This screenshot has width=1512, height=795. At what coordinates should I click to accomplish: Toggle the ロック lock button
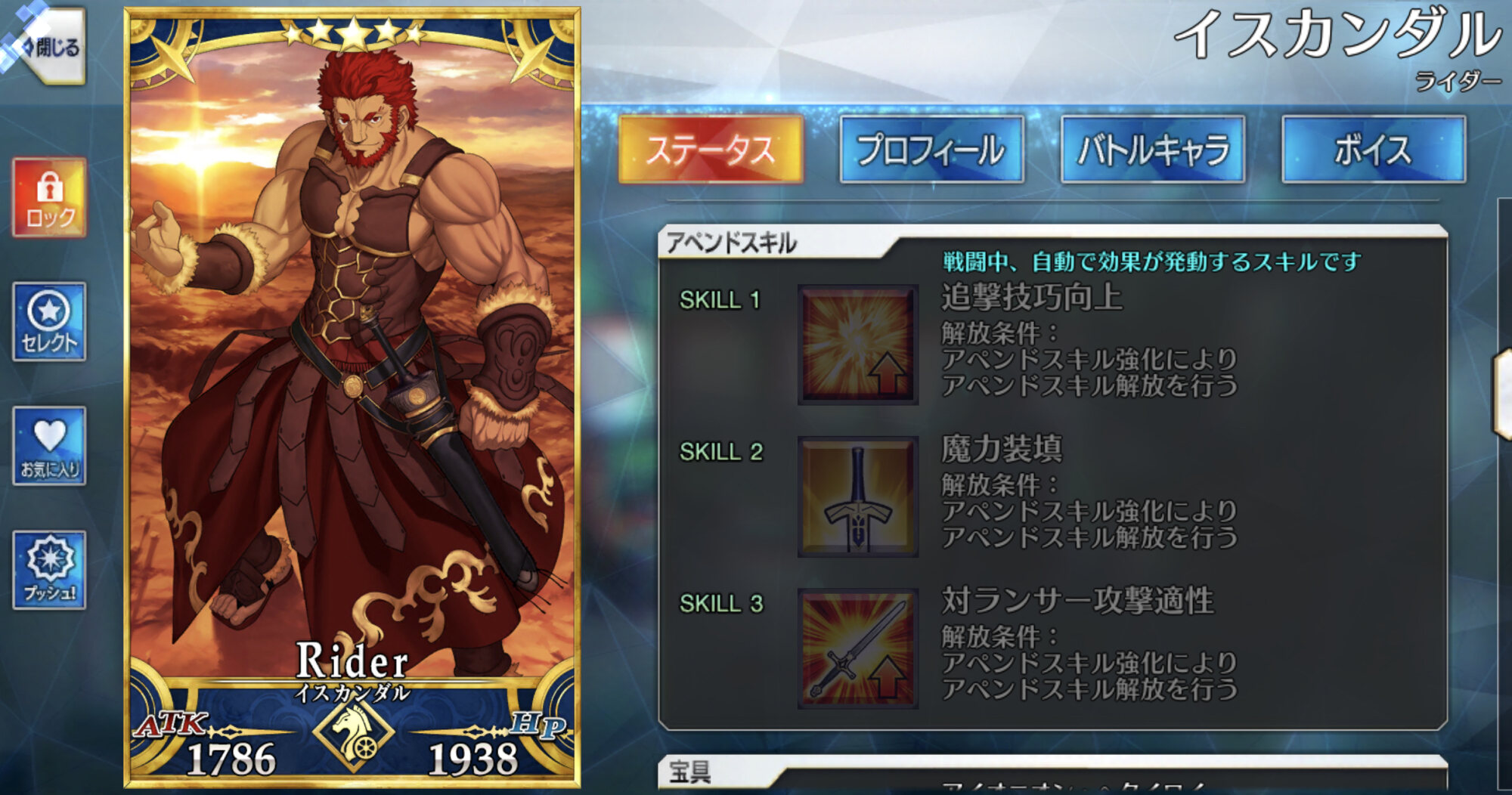[x=49, y=198]
